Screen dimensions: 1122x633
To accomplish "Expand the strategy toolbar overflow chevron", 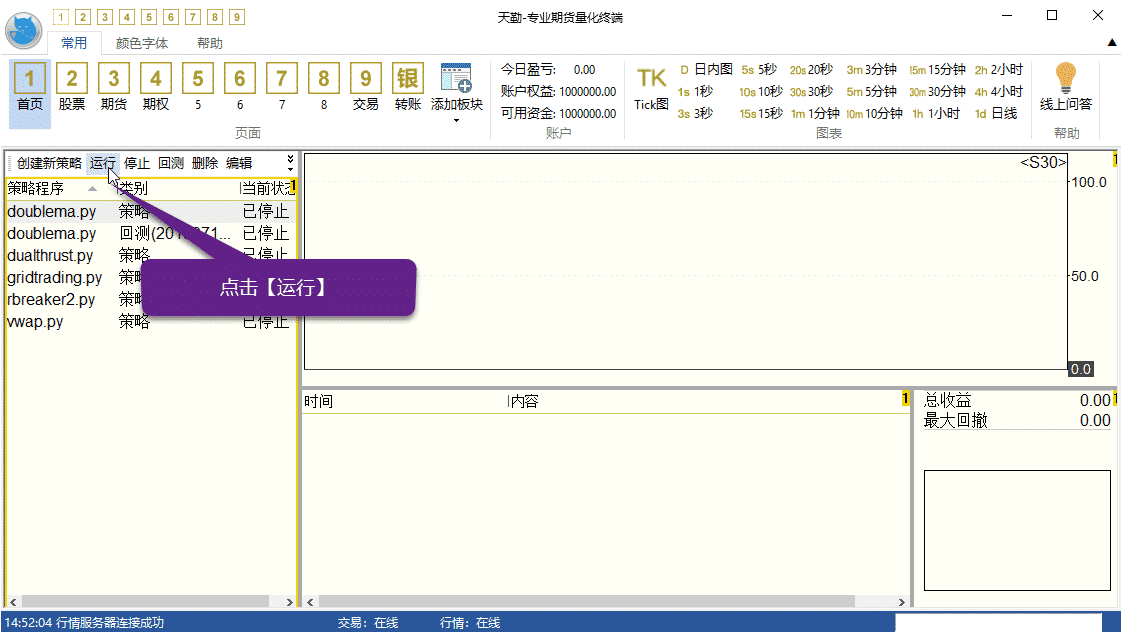I will tap(291, 162).
